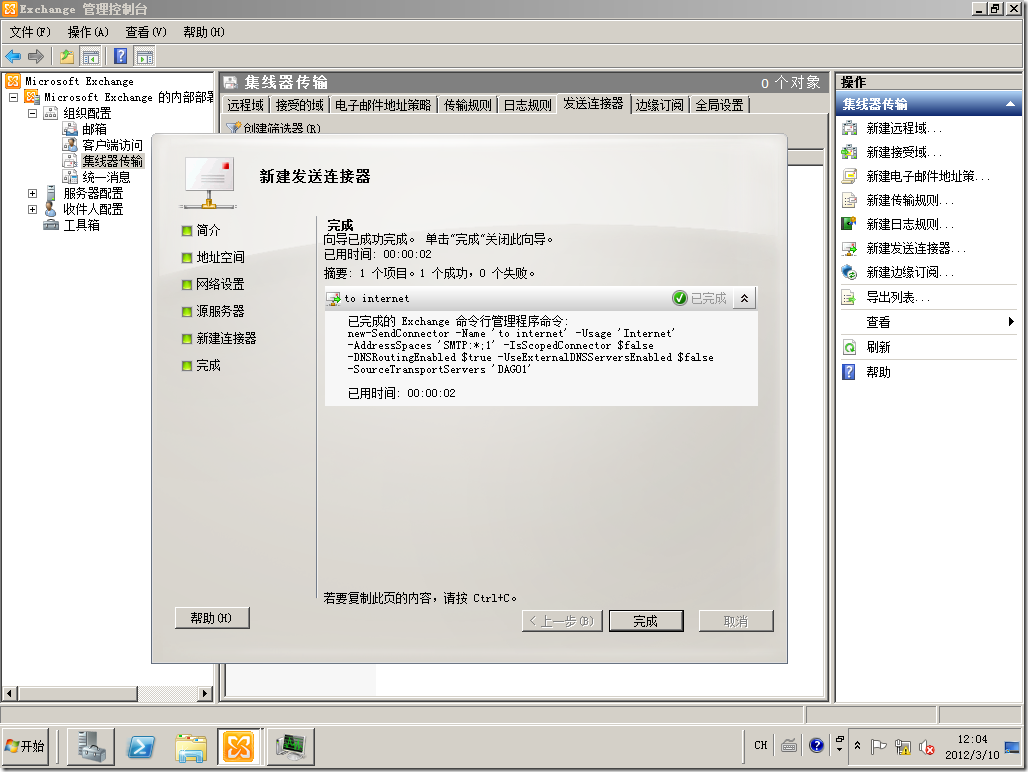Click the Exchange icon on the taskbar
The height and width of the screenshot is (772, 1028).
click(238, 746)
